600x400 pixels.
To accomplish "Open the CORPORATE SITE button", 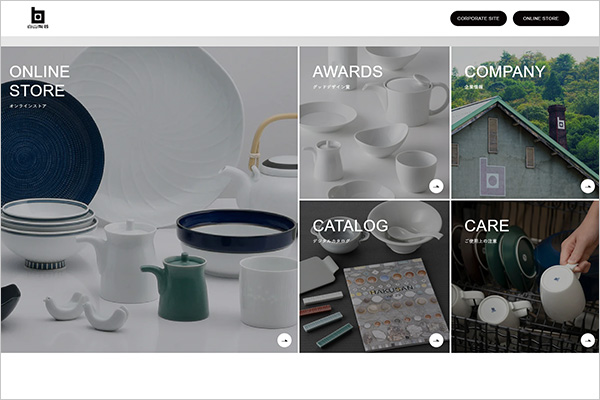I will pos(478,18).
